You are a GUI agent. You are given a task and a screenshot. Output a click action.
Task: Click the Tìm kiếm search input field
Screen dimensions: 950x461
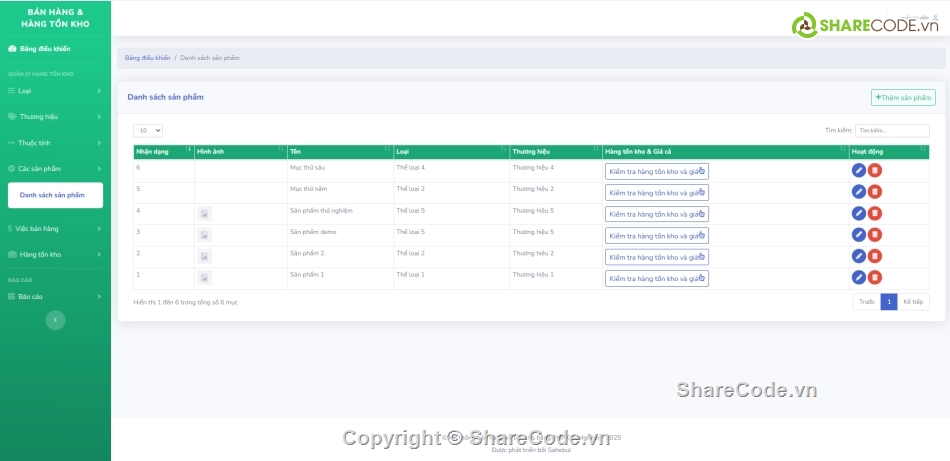tap(891, 131)
